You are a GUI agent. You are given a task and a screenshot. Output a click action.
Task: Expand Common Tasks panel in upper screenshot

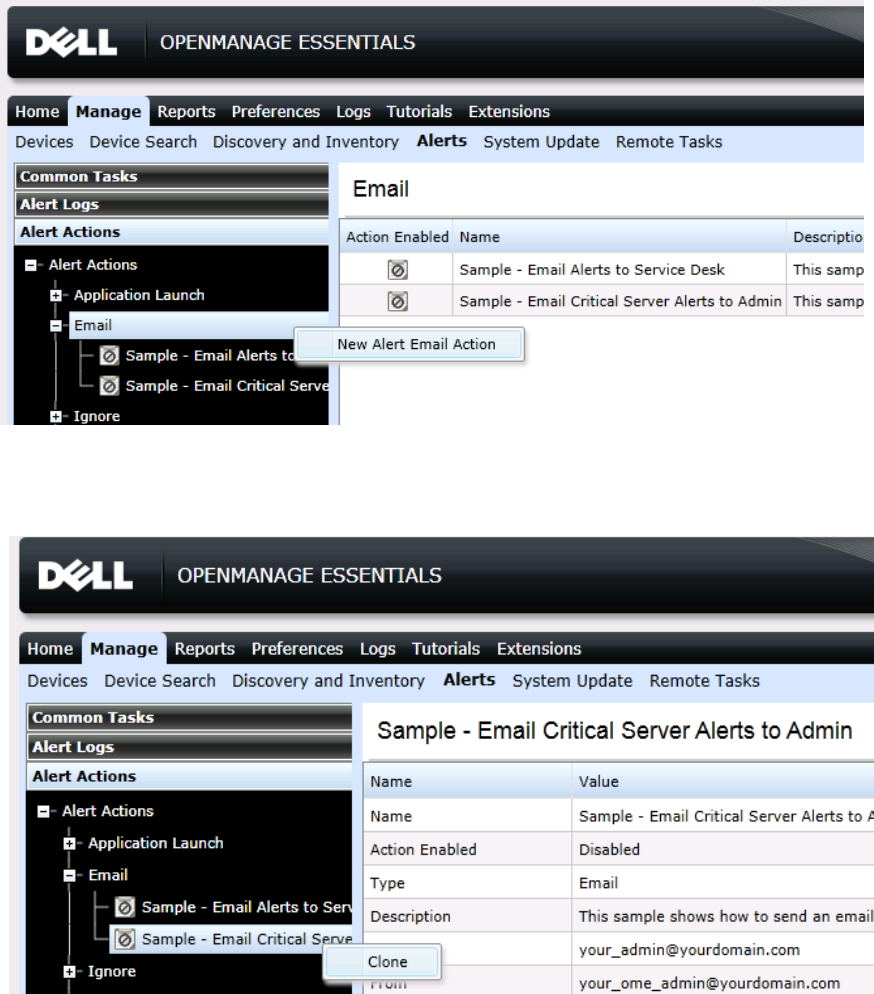pos(172,176)
